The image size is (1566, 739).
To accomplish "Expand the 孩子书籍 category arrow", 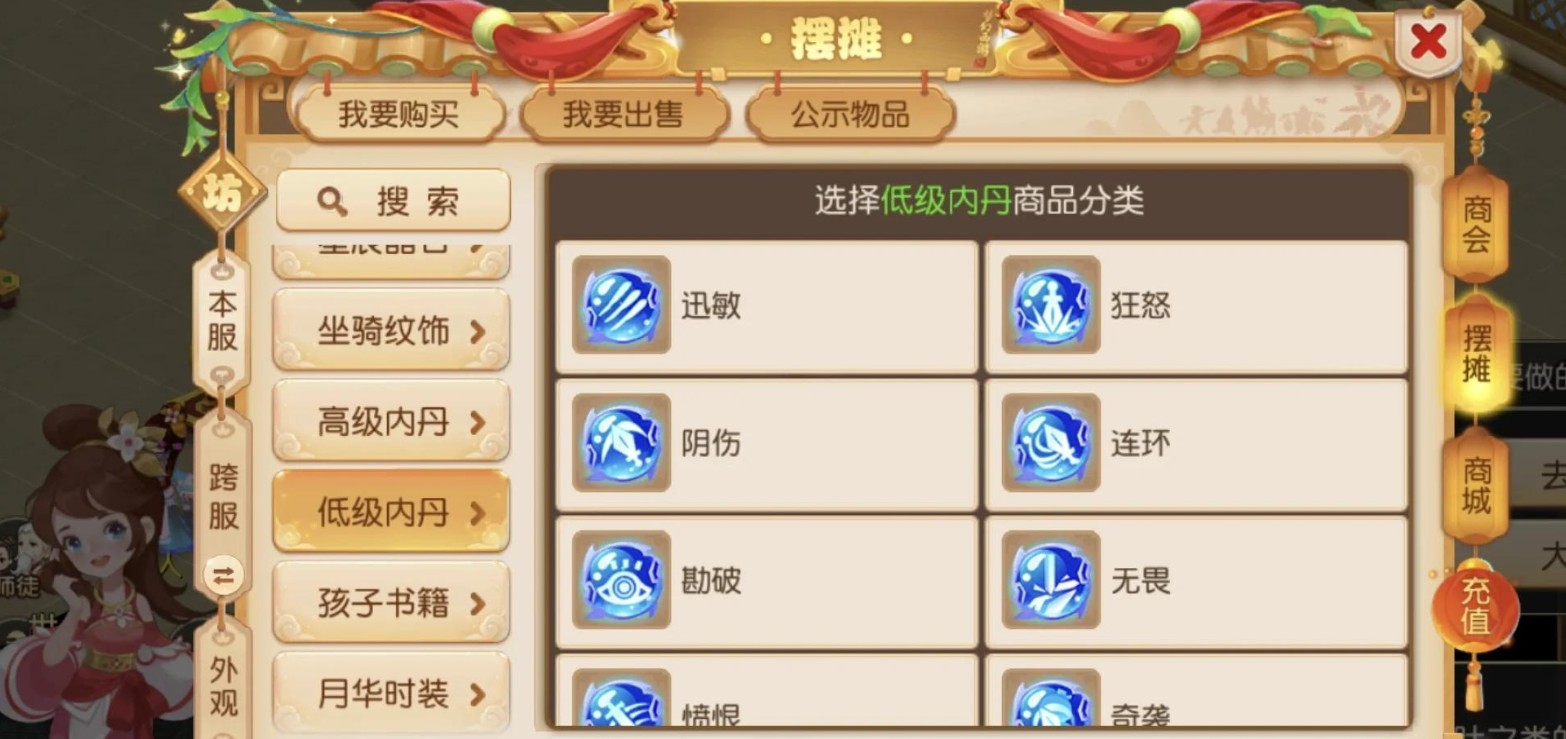I will [x=478, y=604].
